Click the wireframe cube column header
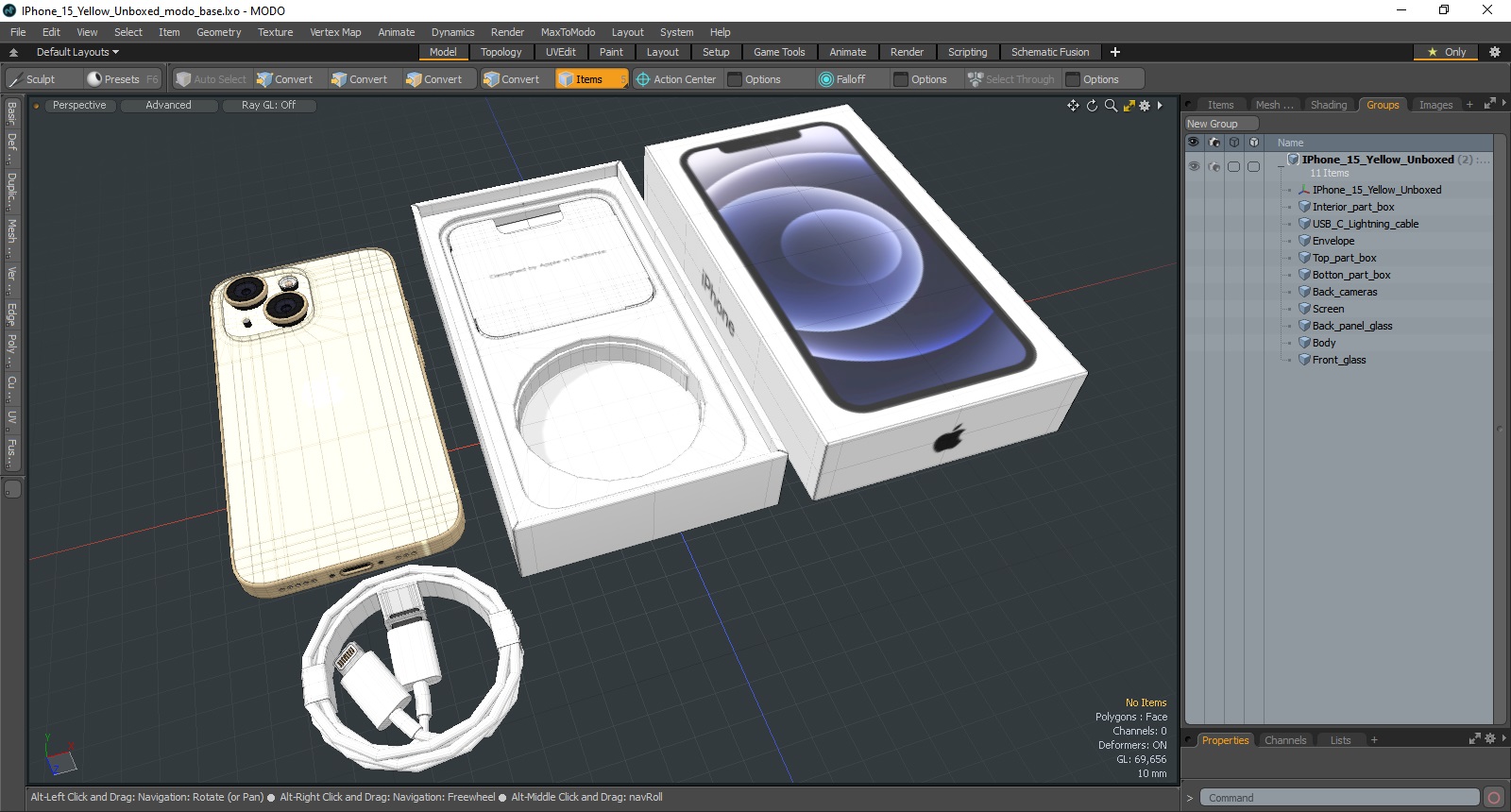The image size is (1511, 812). (1233, 143)
